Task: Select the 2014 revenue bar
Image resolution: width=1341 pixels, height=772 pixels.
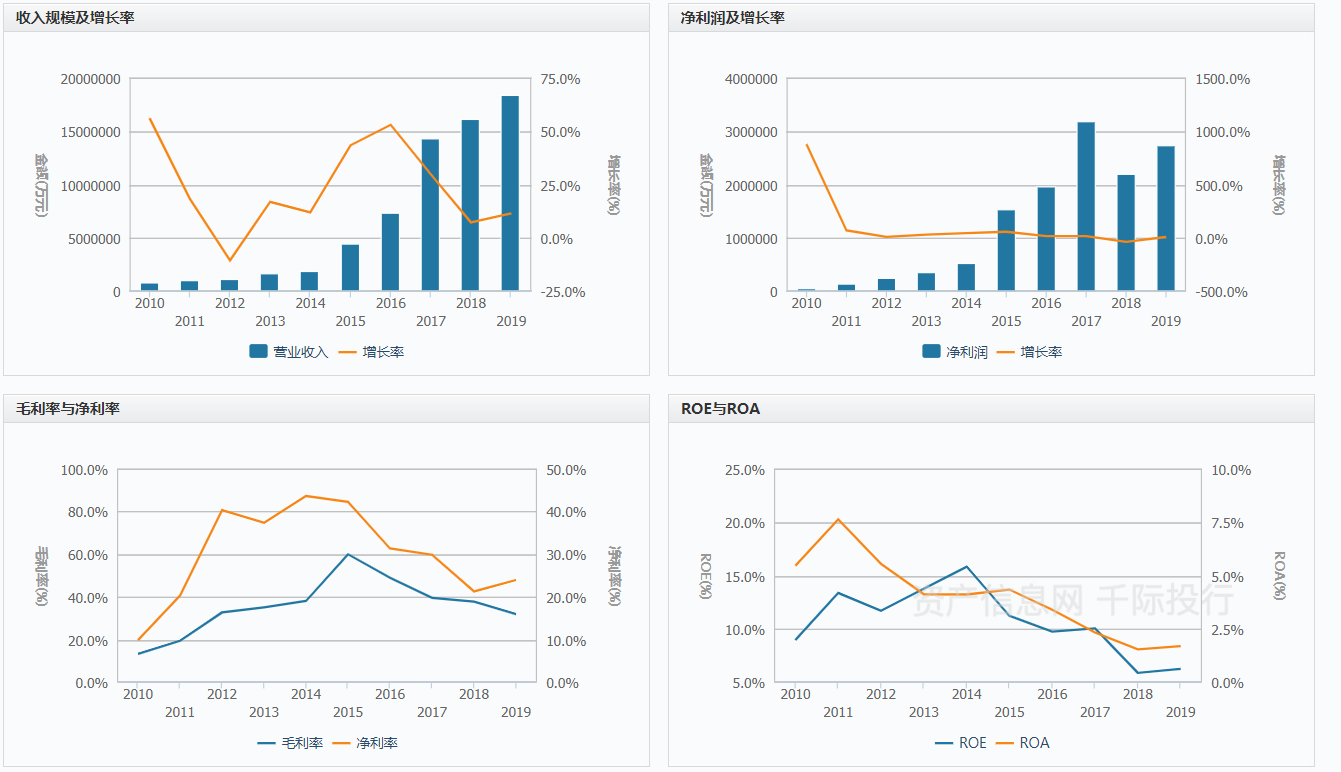Action: click(x=310, y=282)
